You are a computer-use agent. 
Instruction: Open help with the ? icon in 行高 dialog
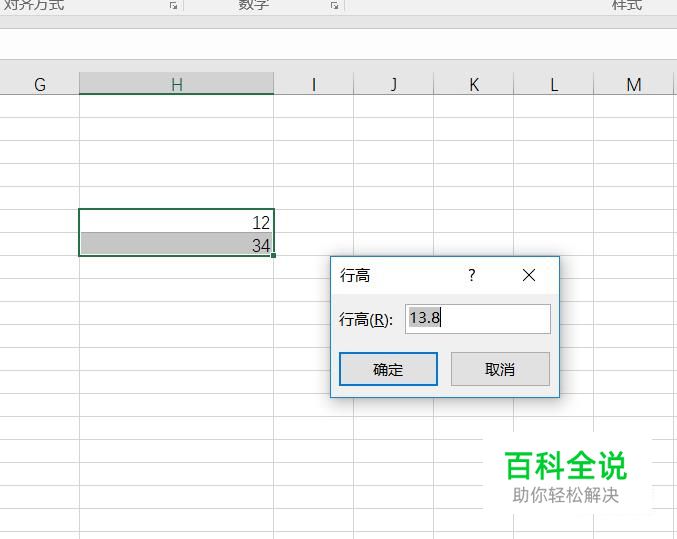472,275
